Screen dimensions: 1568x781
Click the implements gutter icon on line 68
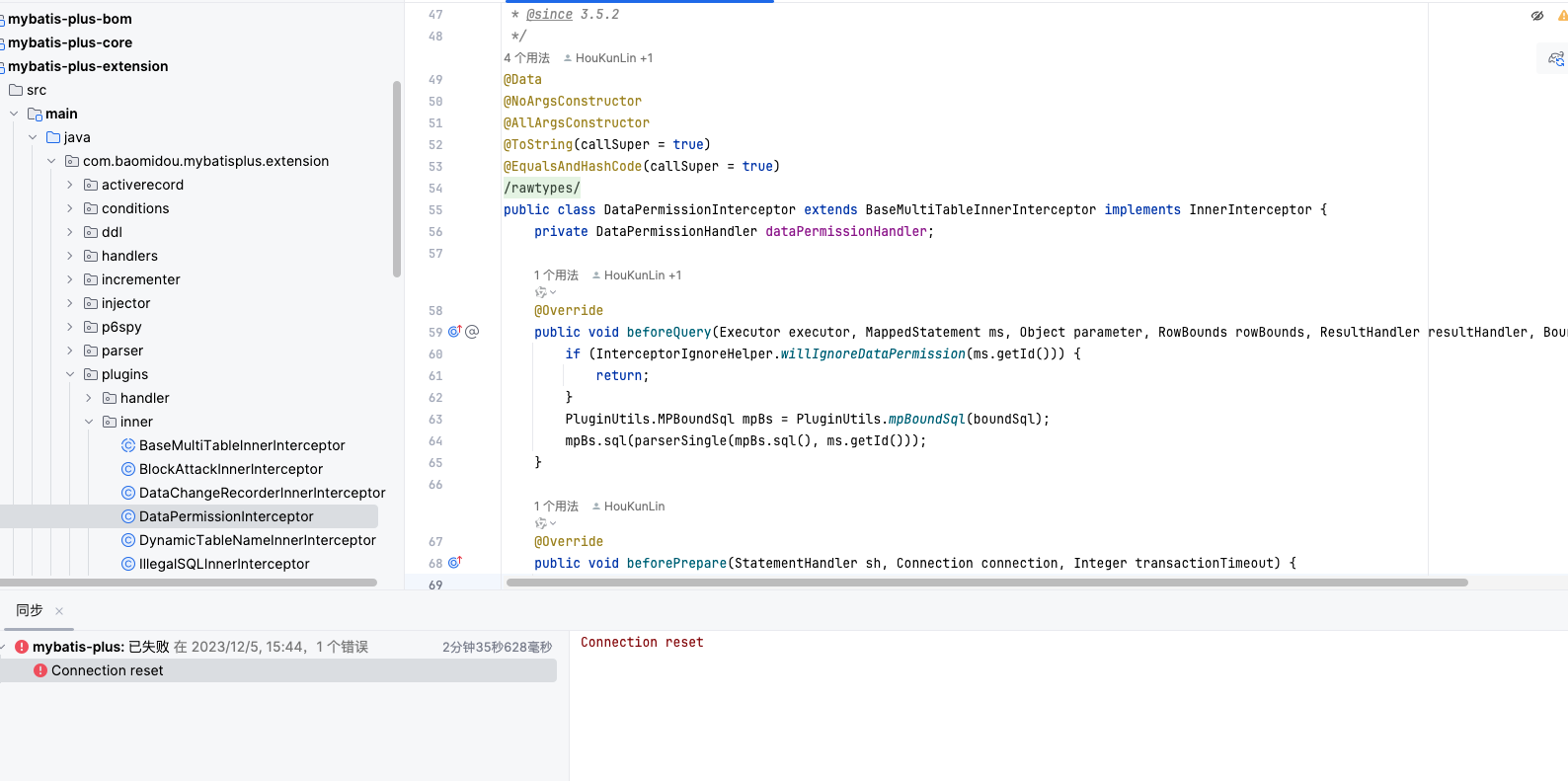pos(455,563)
